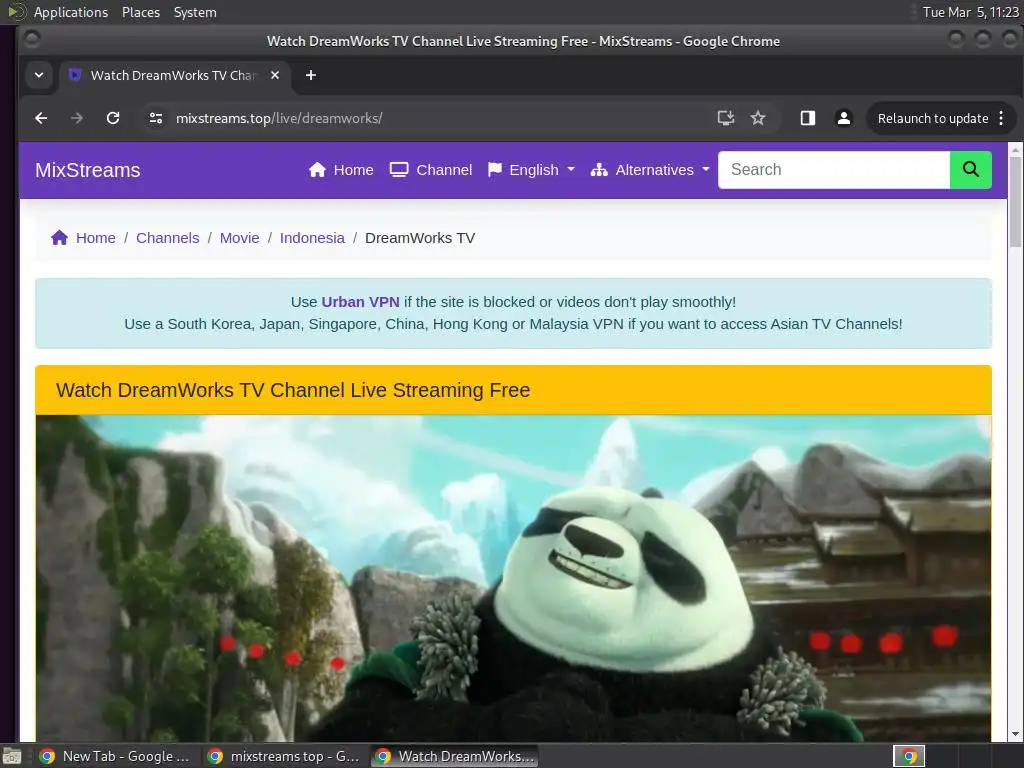Go to Indonesia breadcrumb link

pyautogui.click(x=312, y=238)
